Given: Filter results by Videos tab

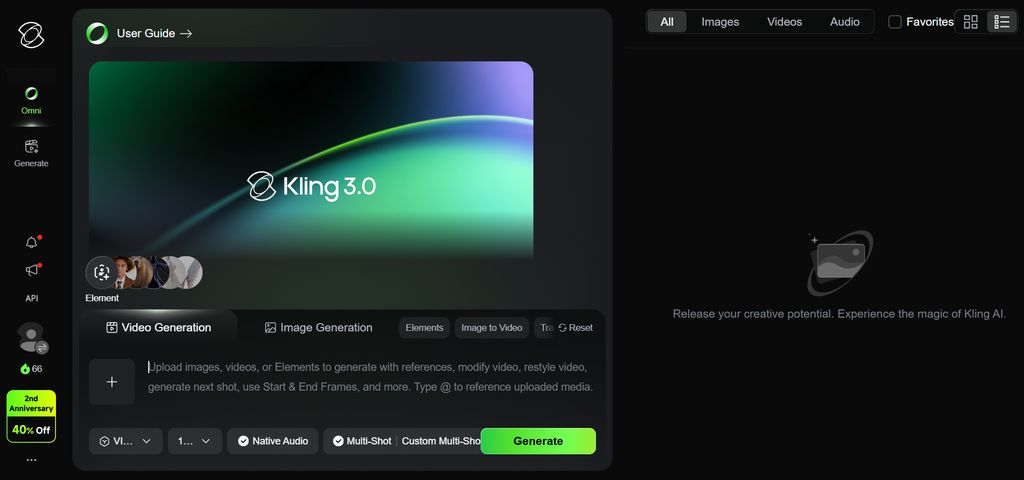Looking at the screenshot, I should tap(784, 22).
